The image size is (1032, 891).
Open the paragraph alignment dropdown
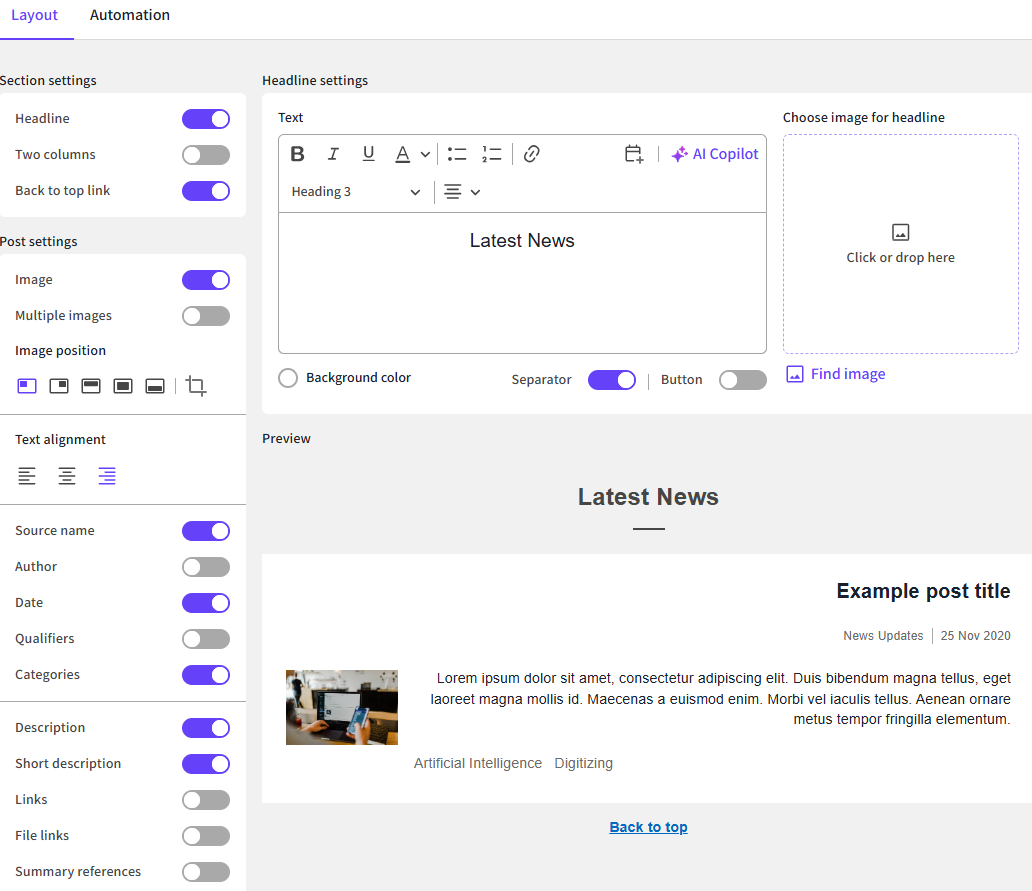(462, 192)
